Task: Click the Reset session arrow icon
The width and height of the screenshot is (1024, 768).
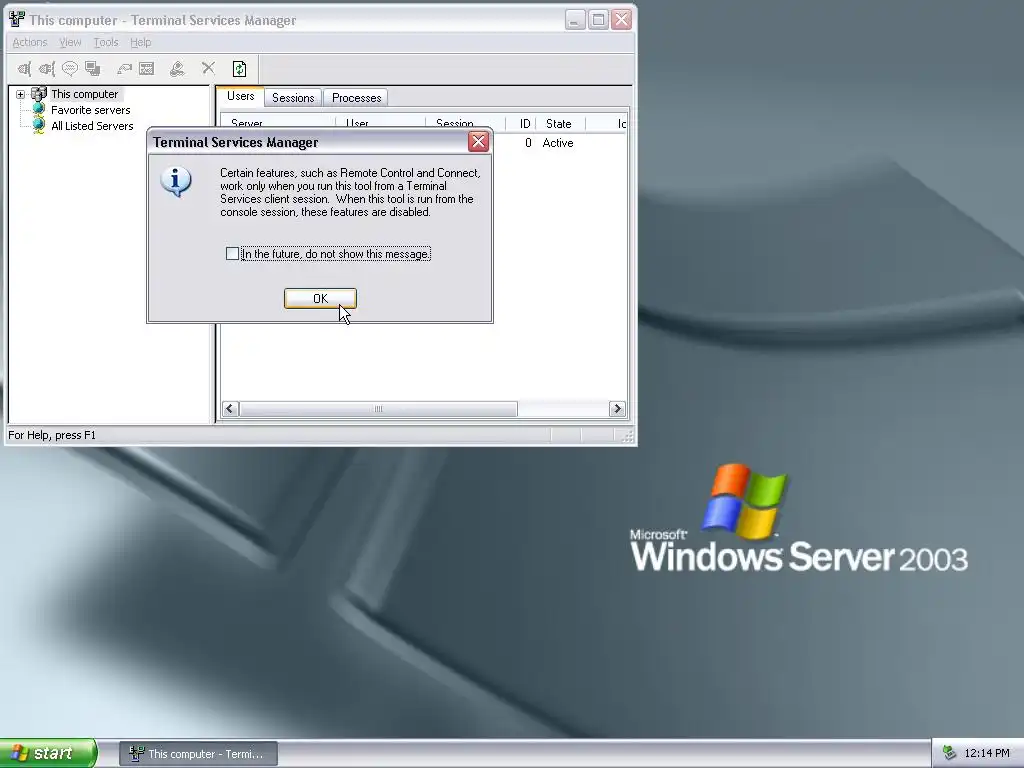Action: click(124, 69)
